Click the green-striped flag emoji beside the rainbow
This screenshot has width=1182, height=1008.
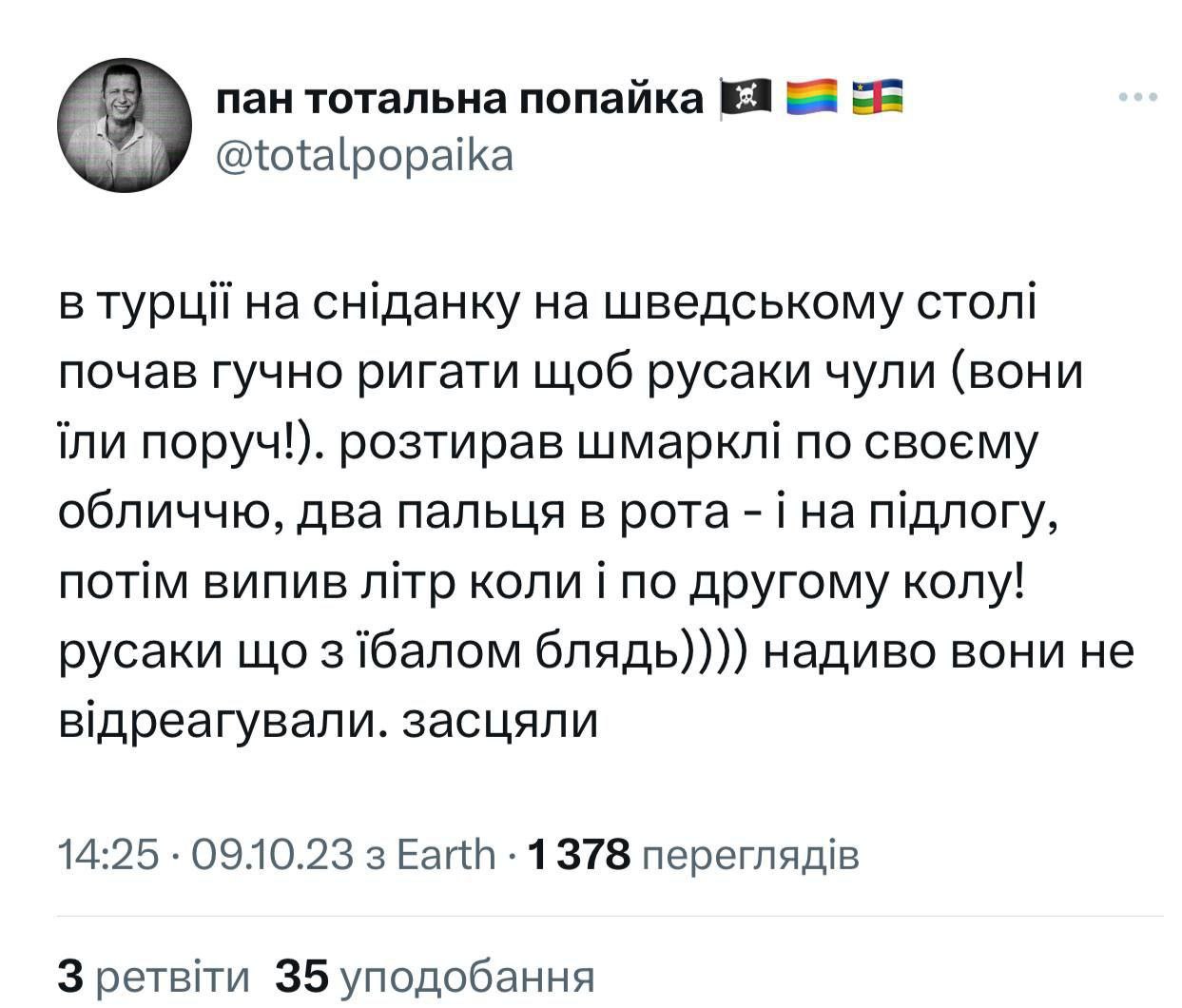(877, 98)
